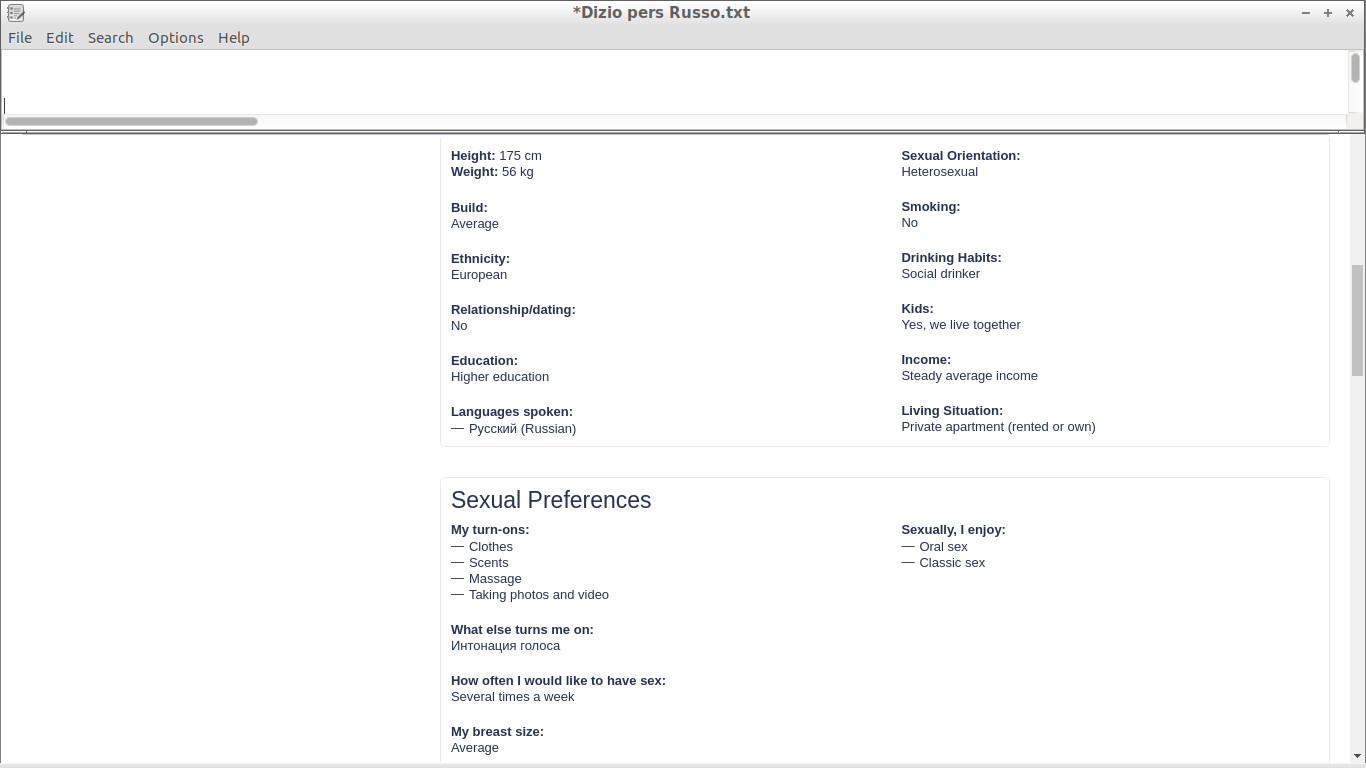Close the Dizio pers Russo.txt editor window
Image resolution: width=1366 pixels, height=768 pixels.
[x=1350, y=13]
